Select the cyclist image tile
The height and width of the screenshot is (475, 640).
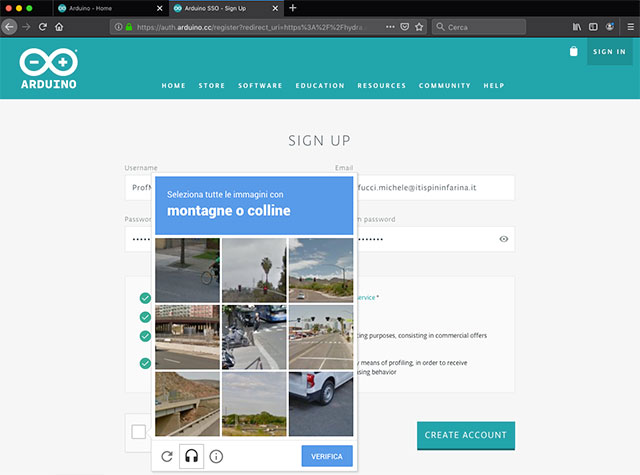187,270
